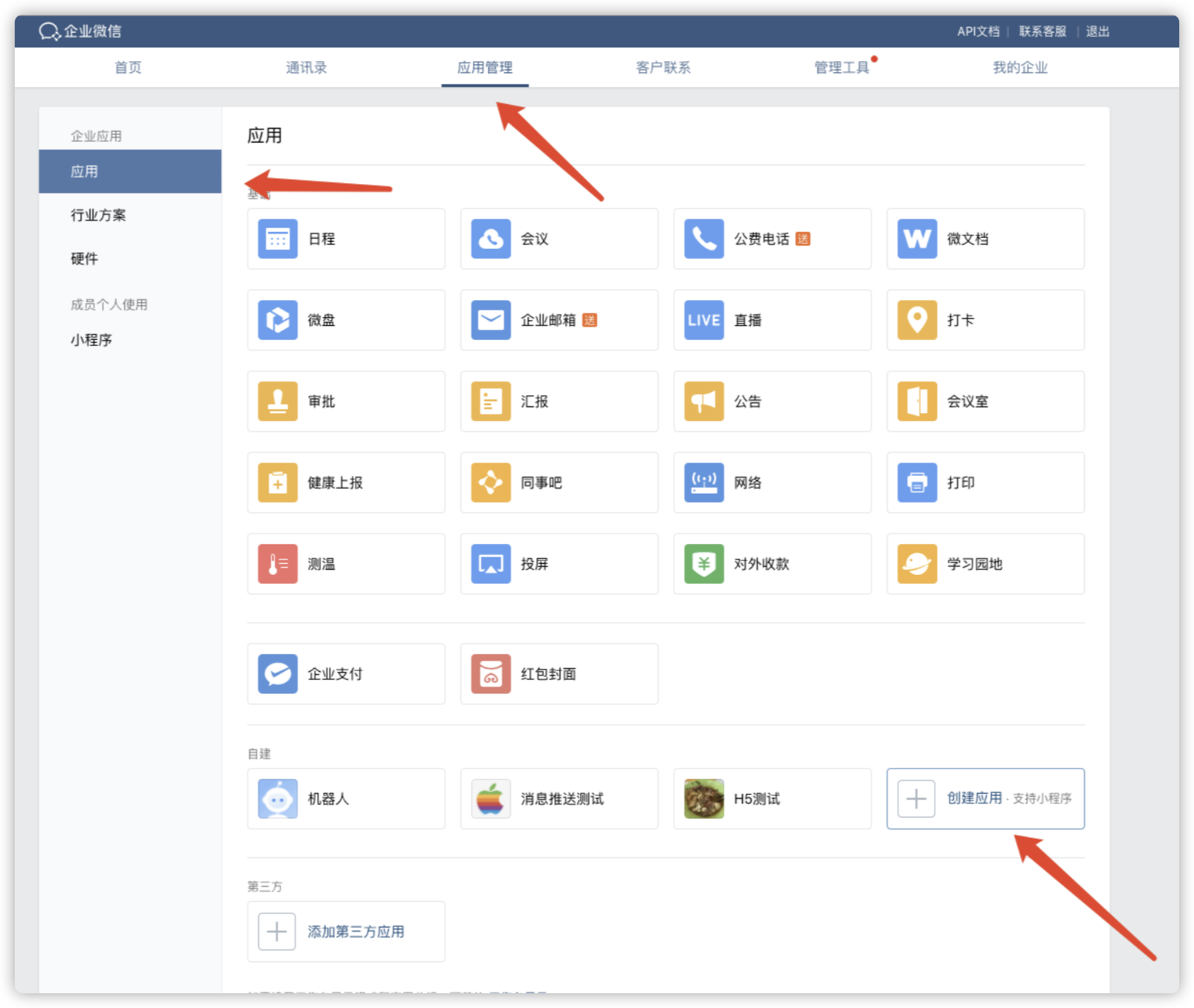Open the 审批 stamp icon
The height and width of the screenshot is (1008, 1194).
[x=277, y=401]
